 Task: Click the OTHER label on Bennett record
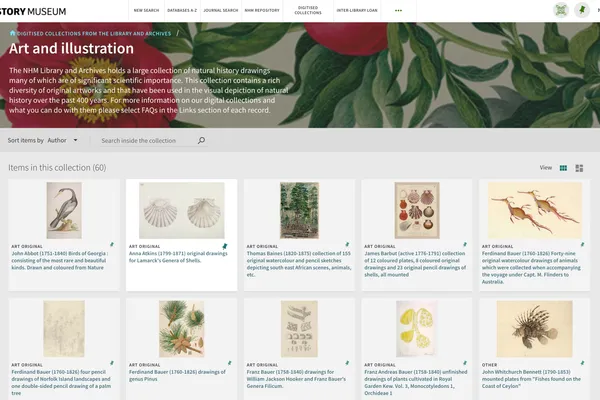click(x=489, y=365)
